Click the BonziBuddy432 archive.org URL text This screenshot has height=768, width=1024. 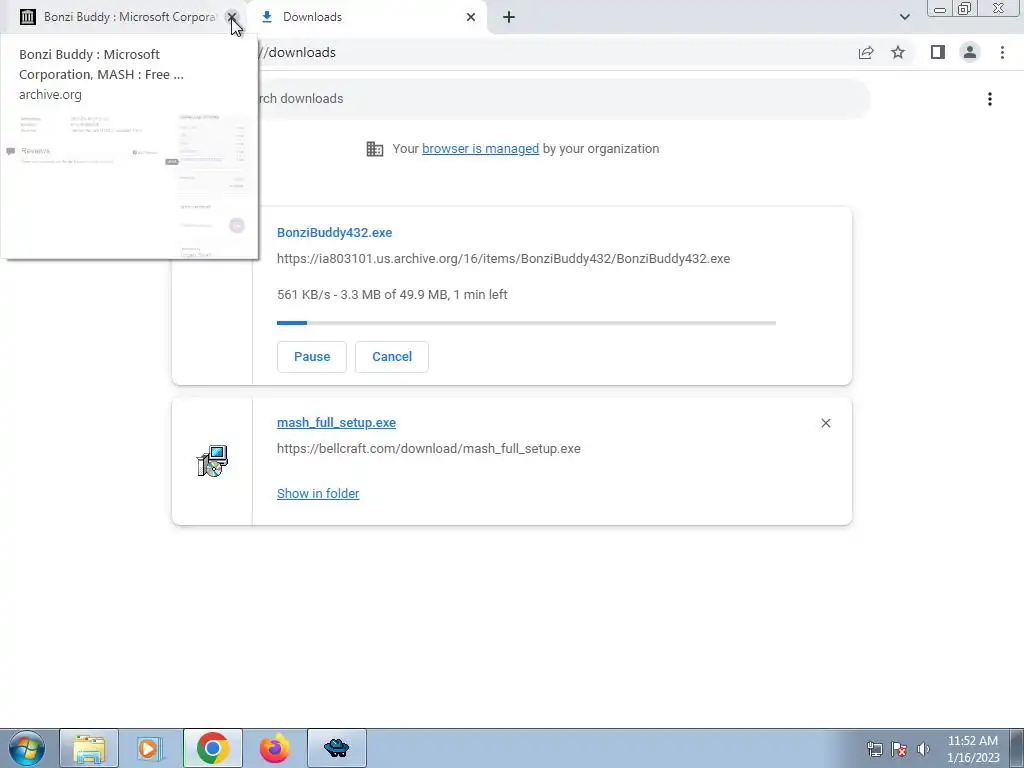click(504, 259)
